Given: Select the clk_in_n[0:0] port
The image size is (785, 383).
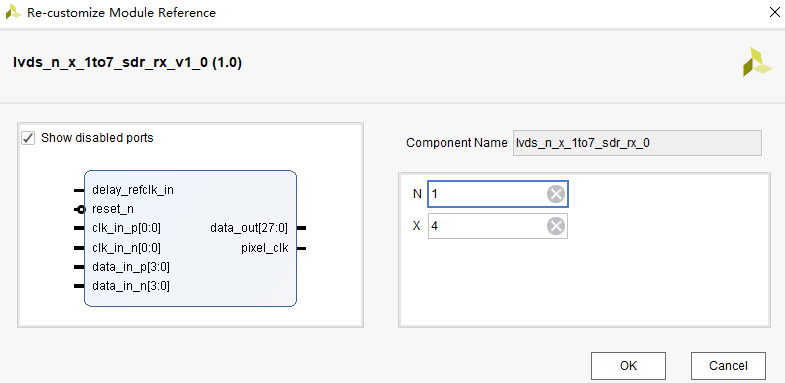Looking at the screenshot, I should click(x=126, y=248).
